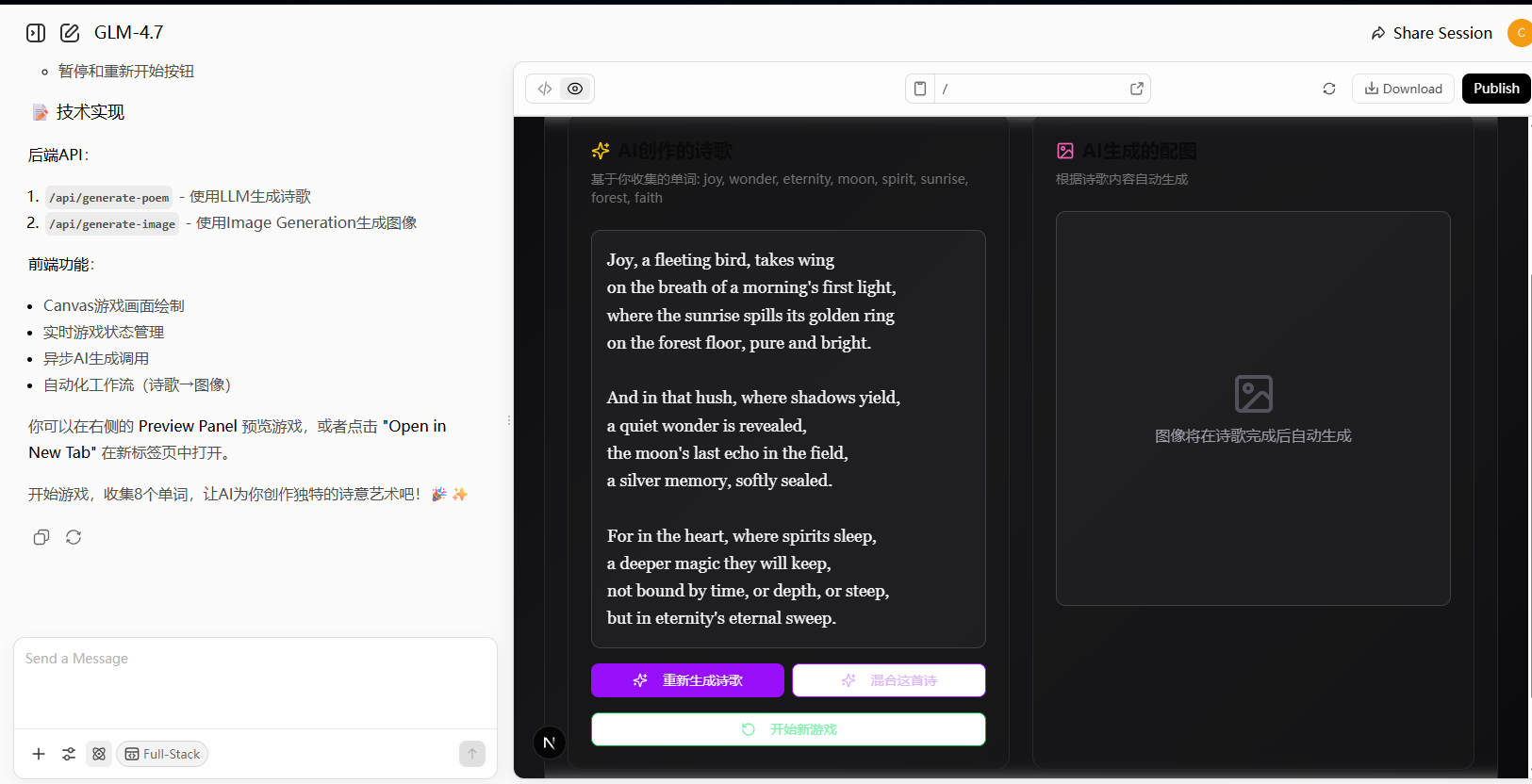Click /api/generate-poem code text

coord(109,197)
